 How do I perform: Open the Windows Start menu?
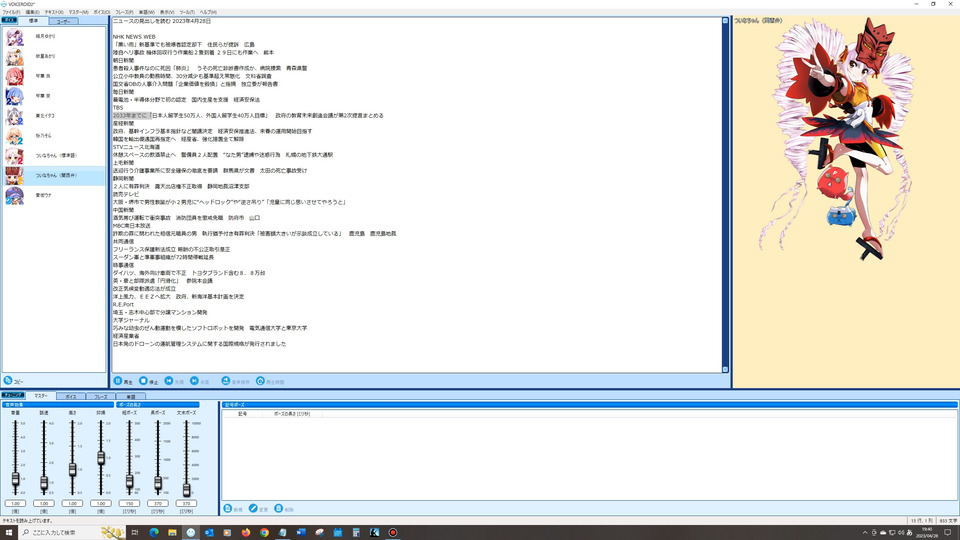[x=9, y=533]
